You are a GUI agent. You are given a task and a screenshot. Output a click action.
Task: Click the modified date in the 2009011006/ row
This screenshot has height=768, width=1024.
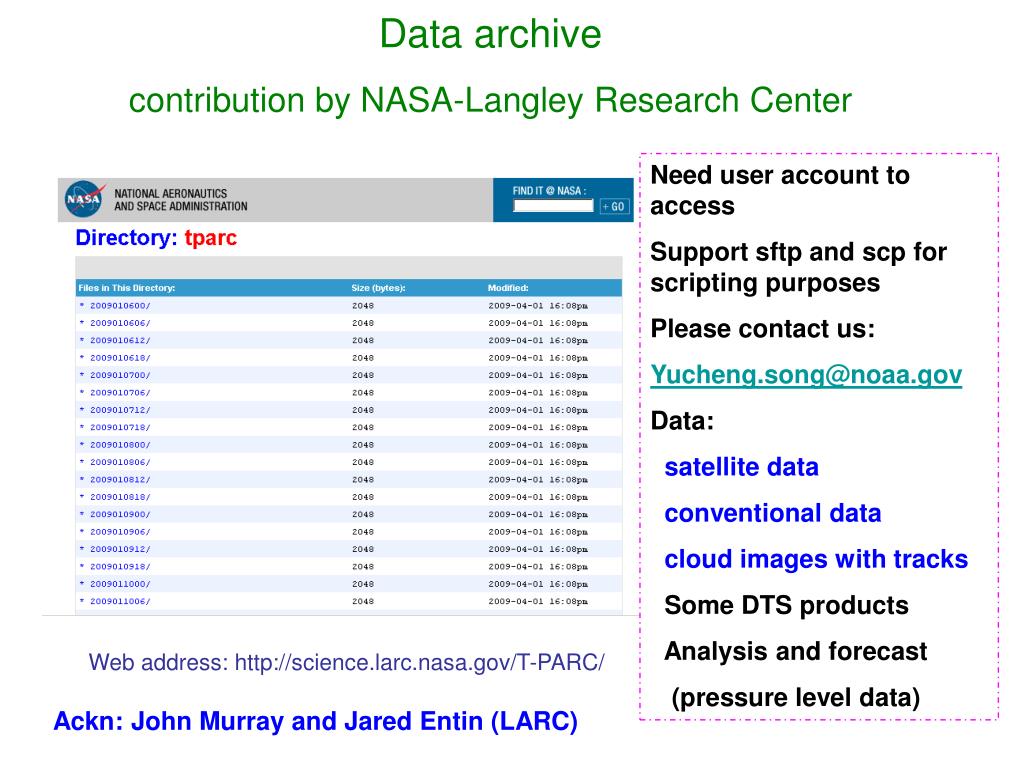click(538, 601)
